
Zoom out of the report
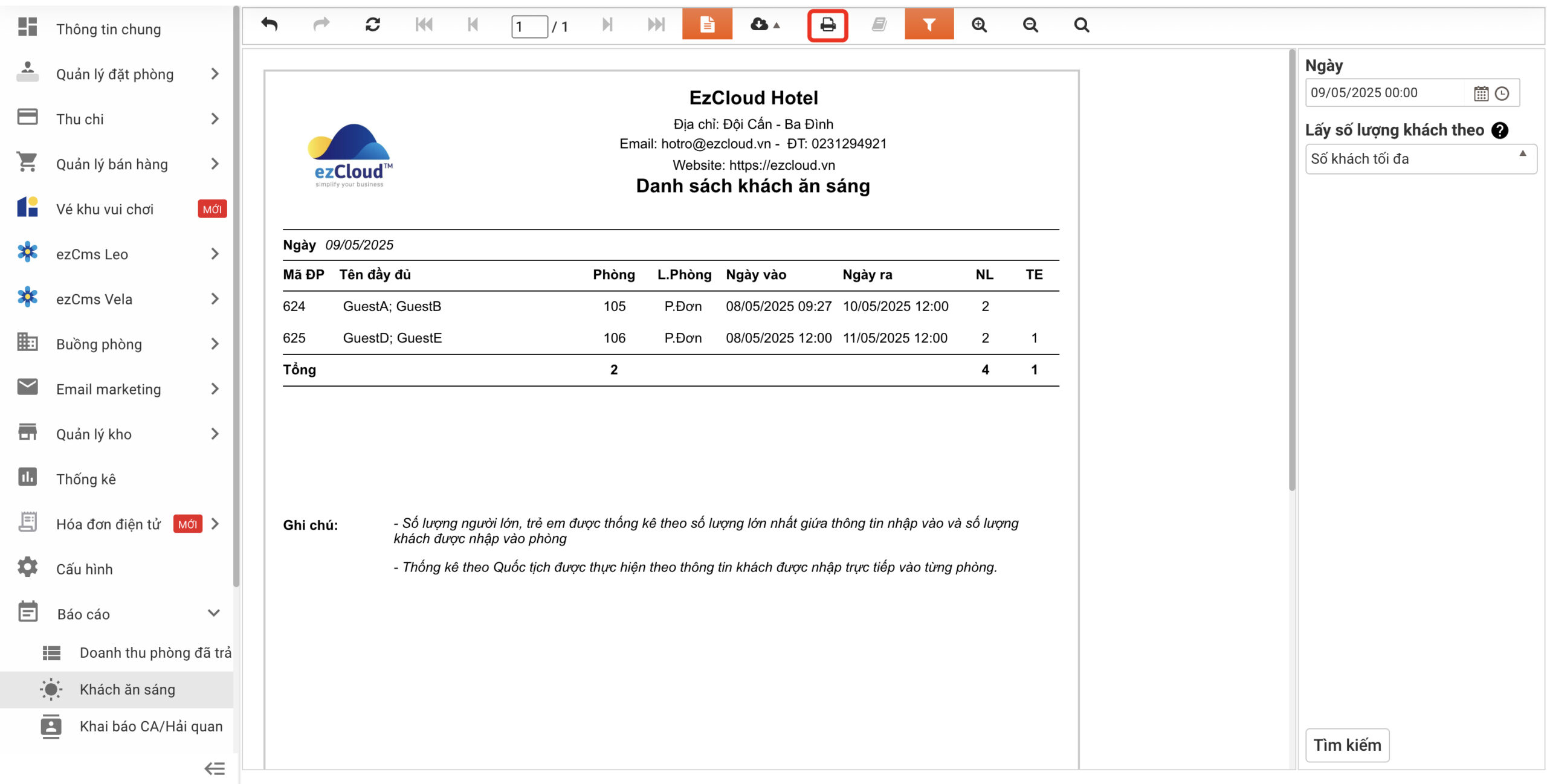tap(1030, 25)
